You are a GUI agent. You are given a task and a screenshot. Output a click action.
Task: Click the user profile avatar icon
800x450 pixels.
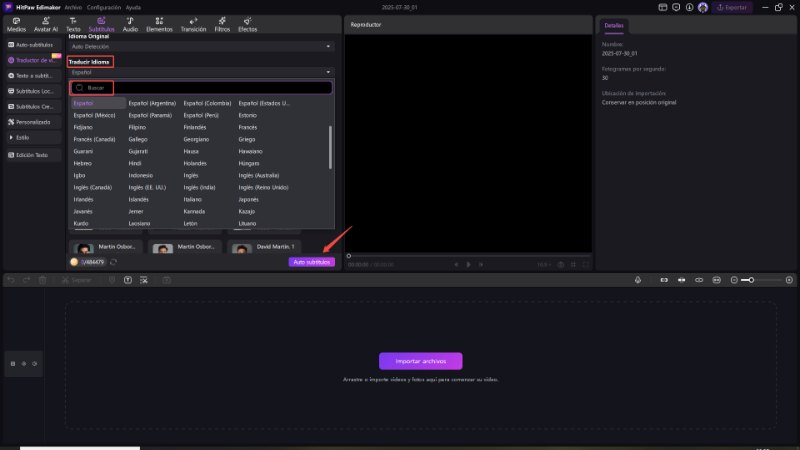pos(703,7)
